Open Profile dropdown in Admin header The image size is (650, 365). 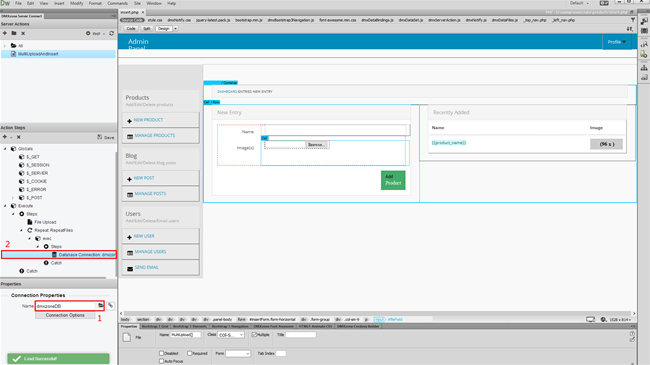pyautogui.click(x=617, y=42)
